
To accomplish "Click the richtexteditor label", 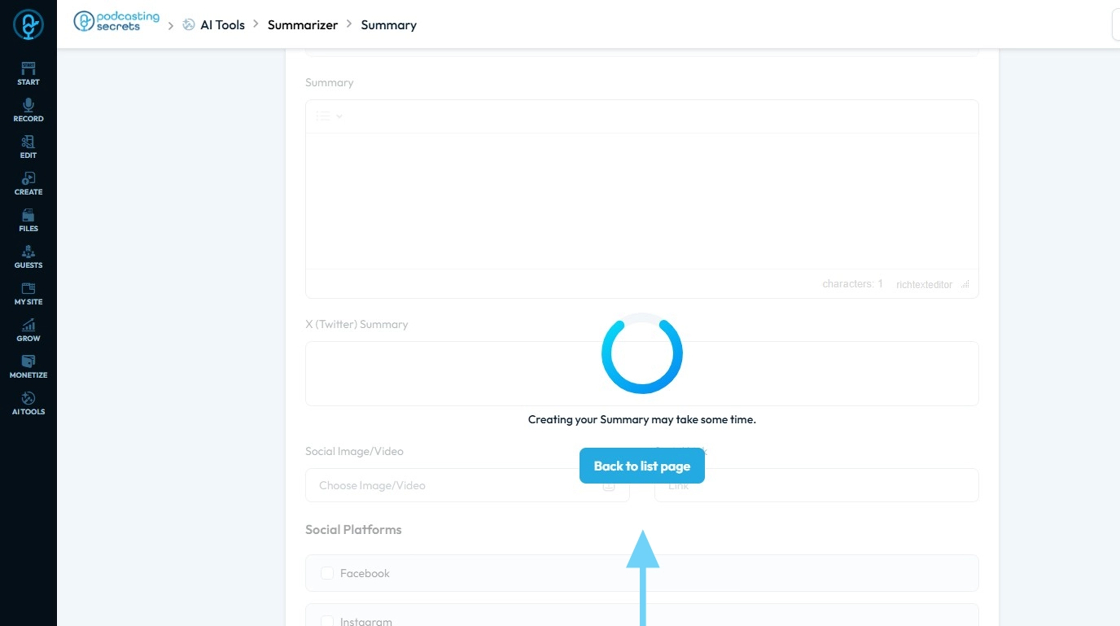I will coord(924,284).
